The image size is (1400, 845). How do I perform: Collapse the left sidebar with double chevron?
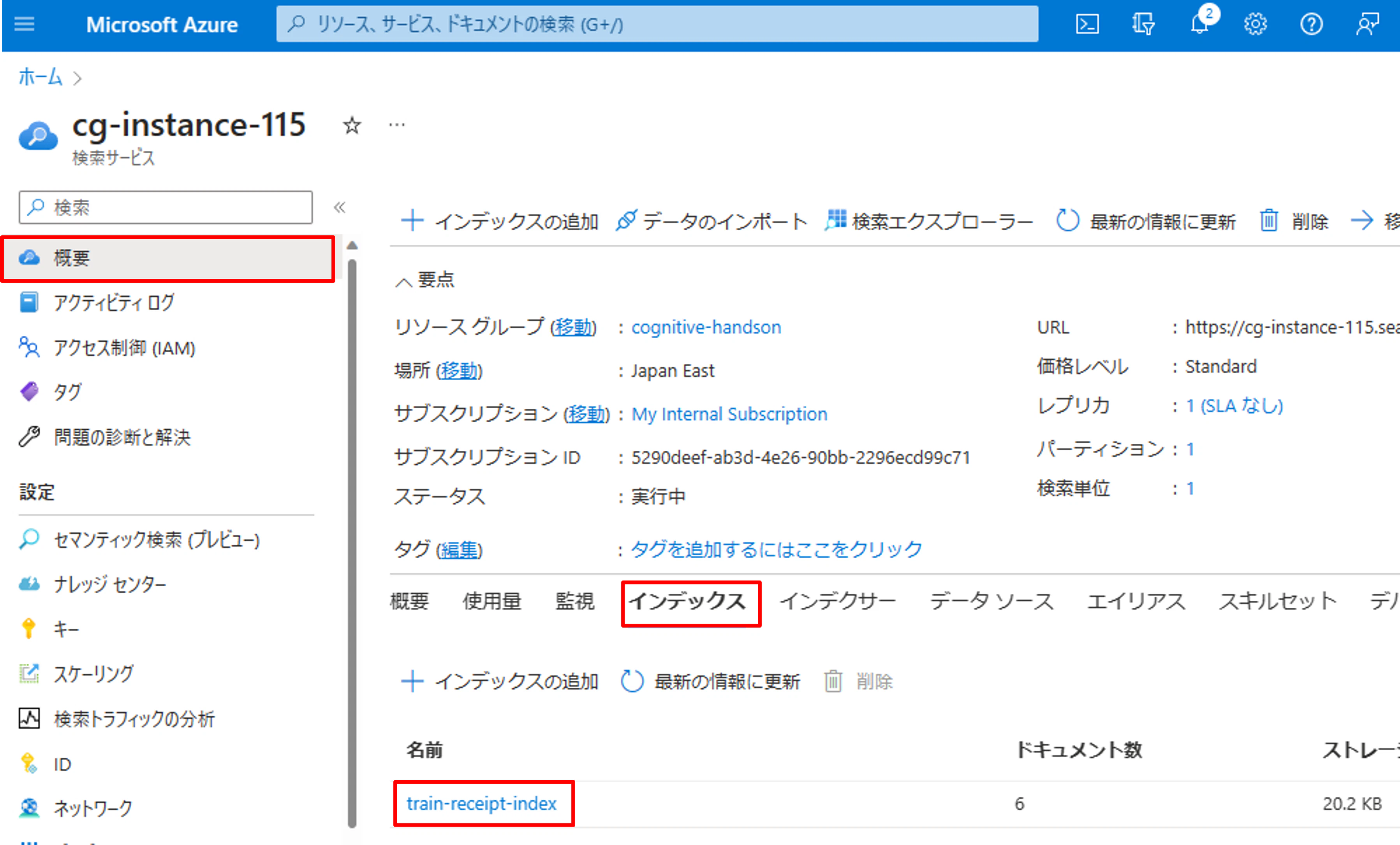[x=340, y=207]
